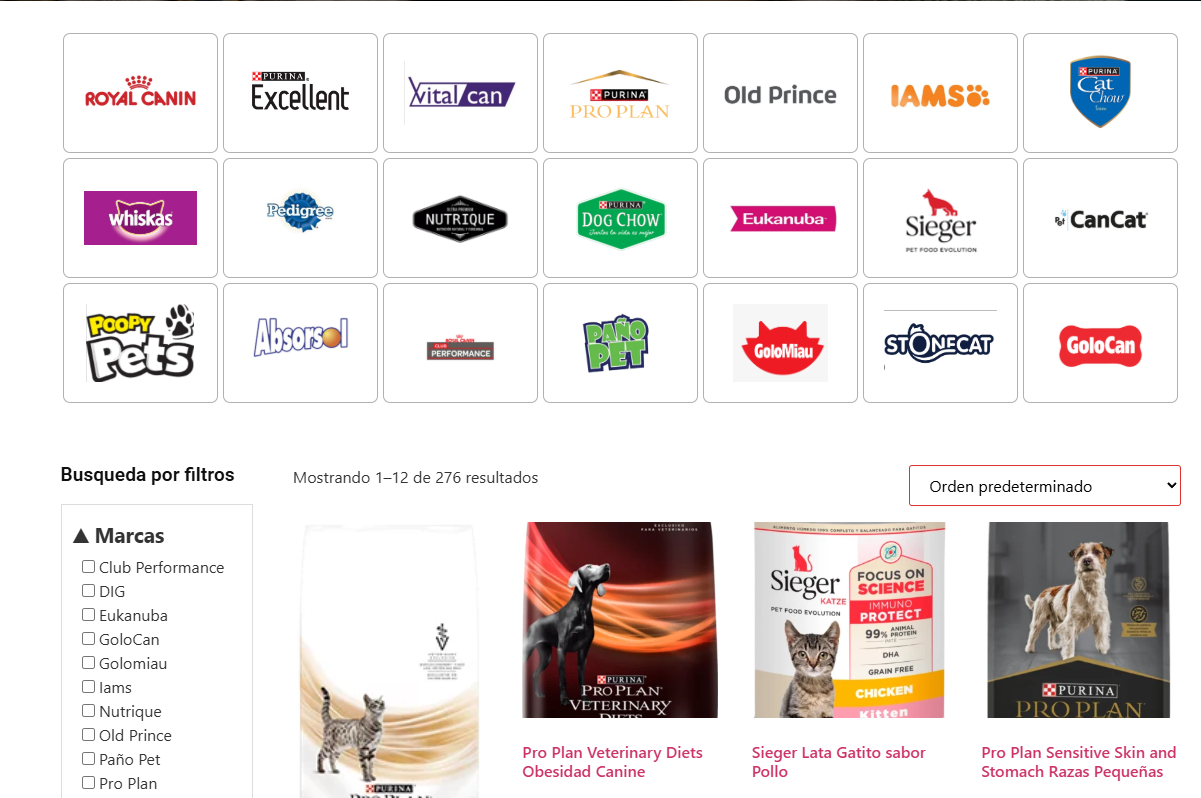Open the Pedigree brand tile

pyautogui.click(x=300, y=218)
